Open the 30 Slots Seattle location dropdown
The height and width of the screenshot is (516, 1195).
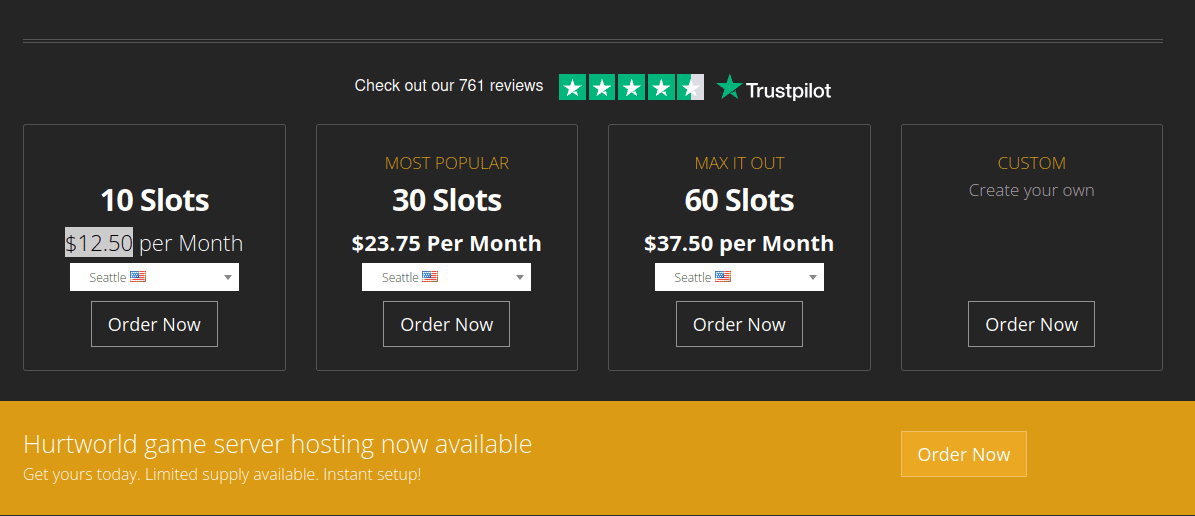click(446, 277)
